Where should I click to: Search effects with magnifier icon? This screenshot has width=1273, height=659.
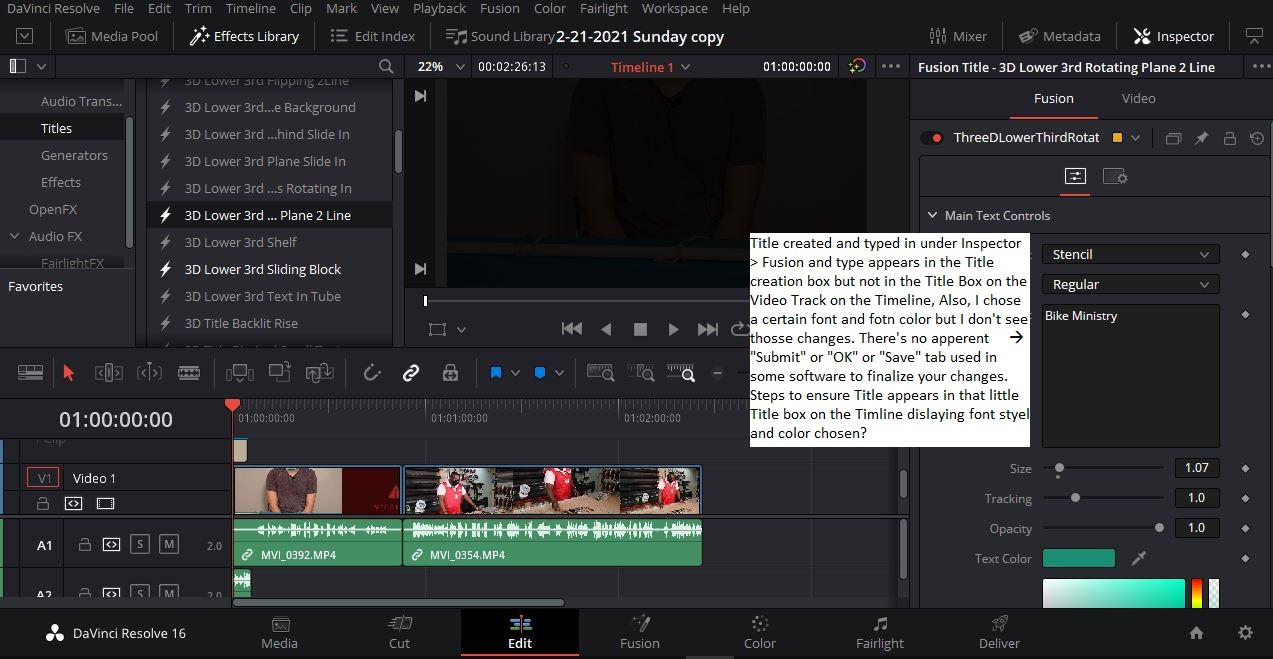coord(386,67)
